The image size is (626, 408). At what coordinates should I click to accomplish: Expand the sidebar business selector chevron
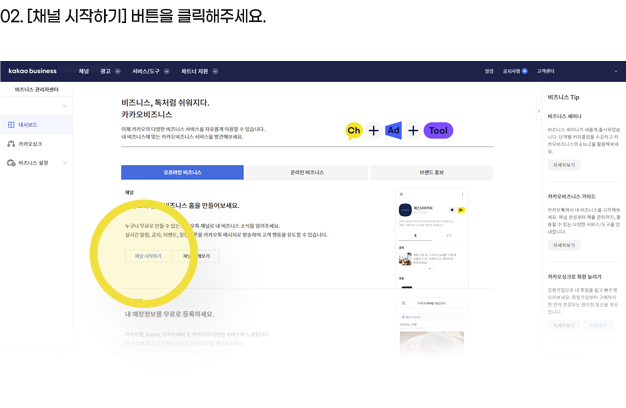[65, 106]
